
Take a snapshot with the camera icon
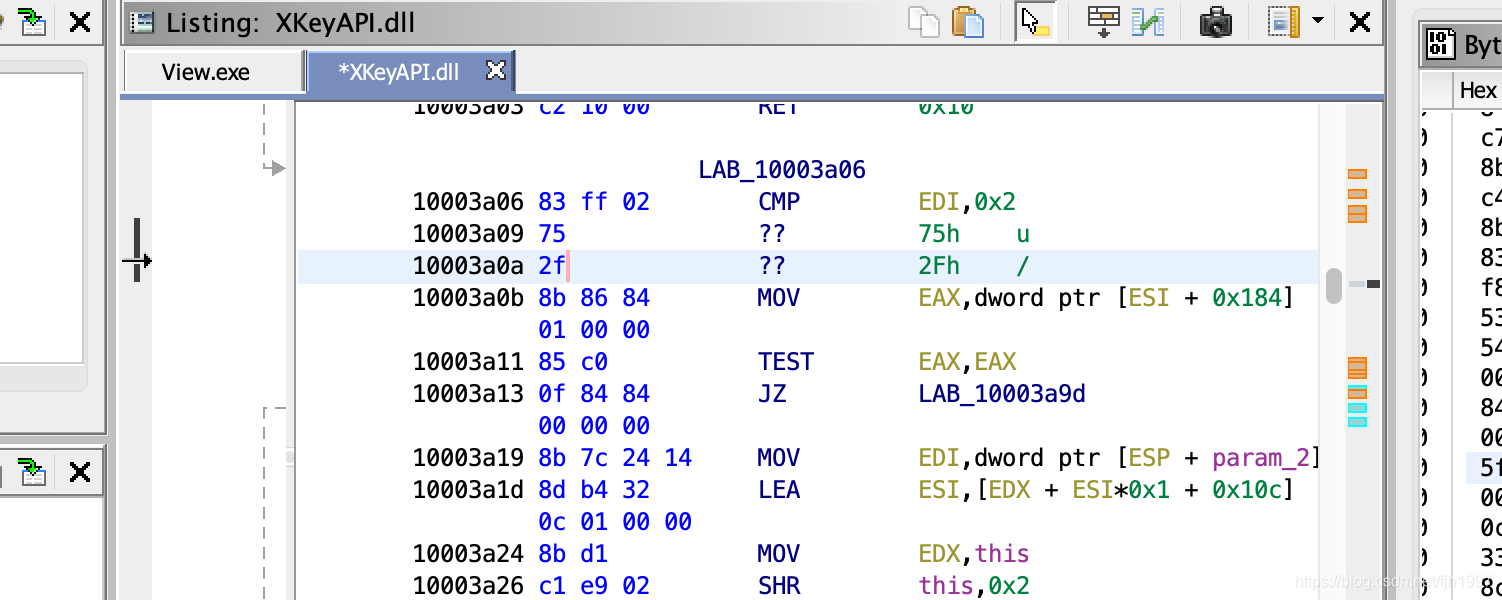1215,22
